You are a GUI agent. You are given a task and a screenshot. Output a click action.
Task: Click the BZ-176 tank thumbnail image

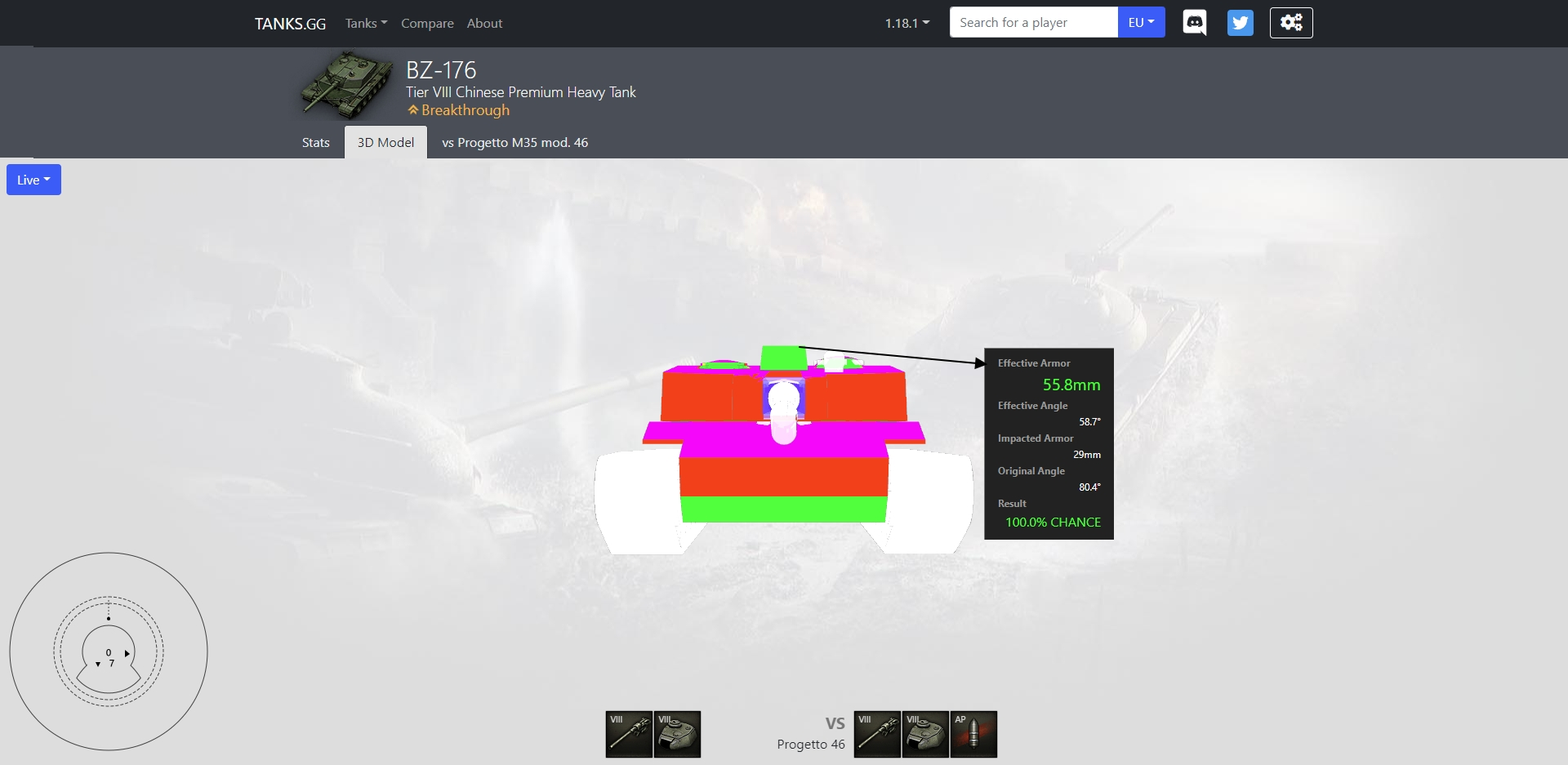coord(346,84)
